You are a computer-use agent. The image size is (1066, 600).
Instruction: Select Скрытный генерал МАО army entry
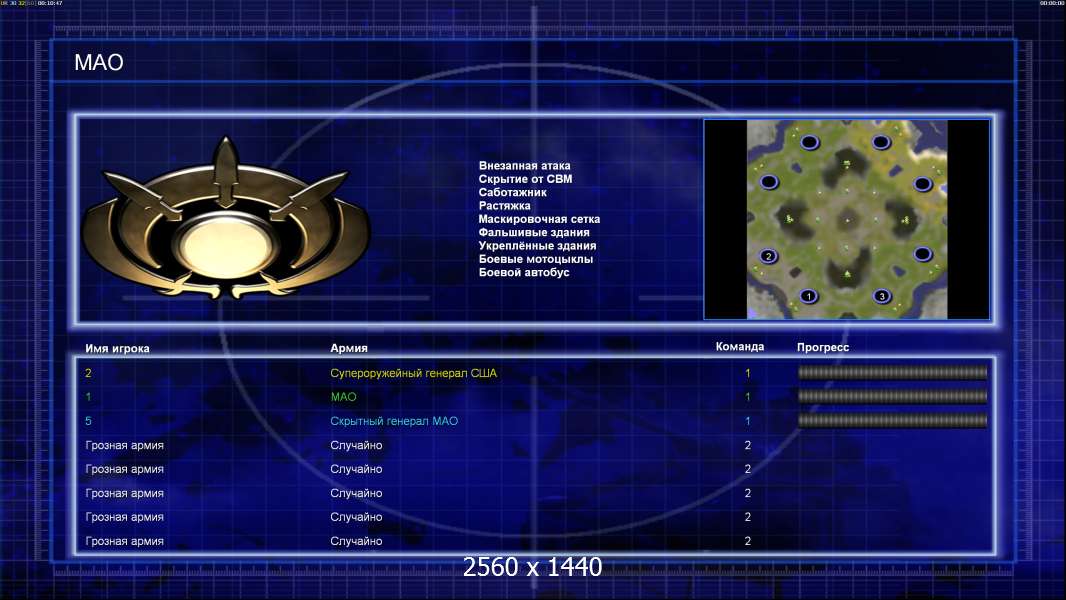(394, 421)
